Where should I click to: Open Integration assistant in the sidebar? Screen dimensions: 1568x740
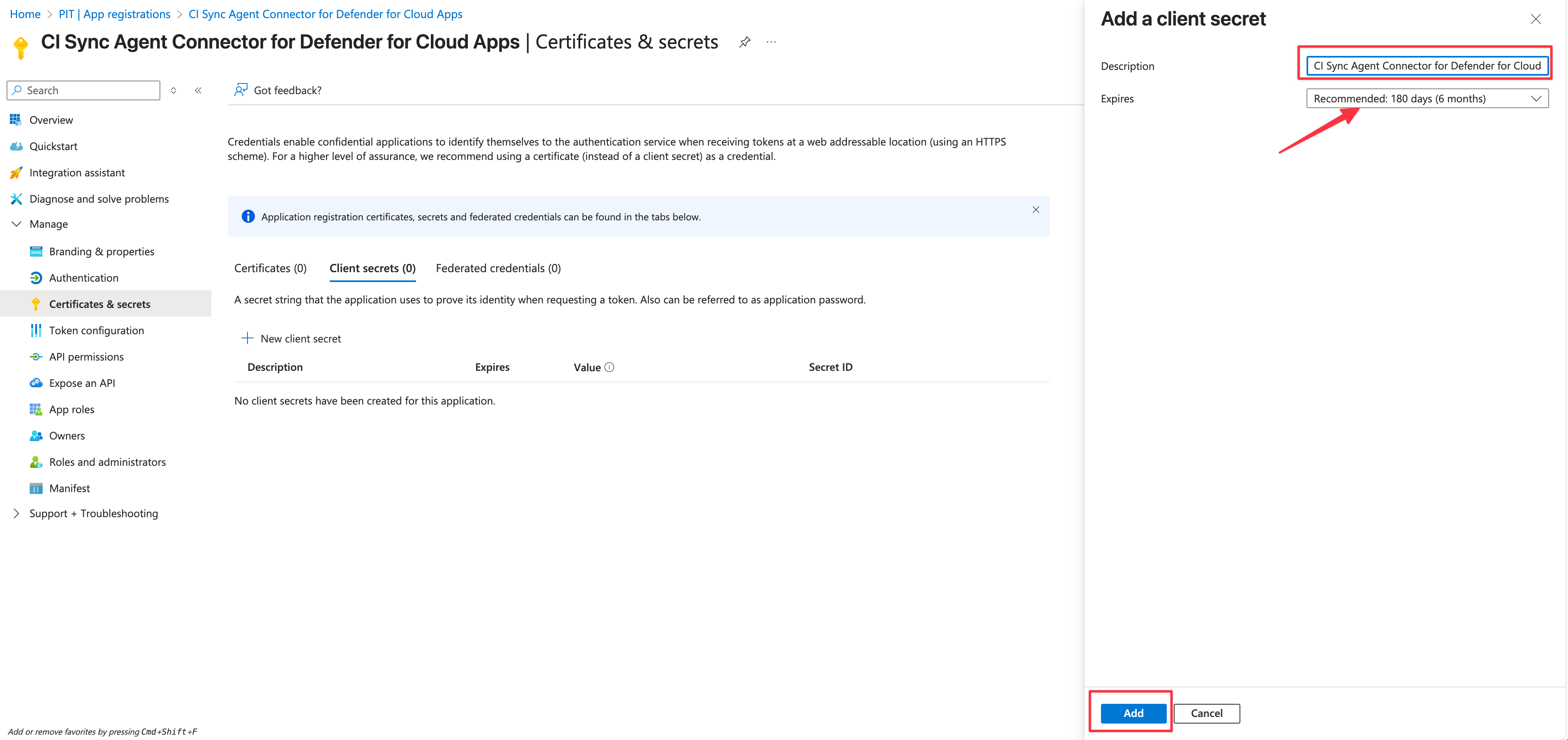[77, 173]
